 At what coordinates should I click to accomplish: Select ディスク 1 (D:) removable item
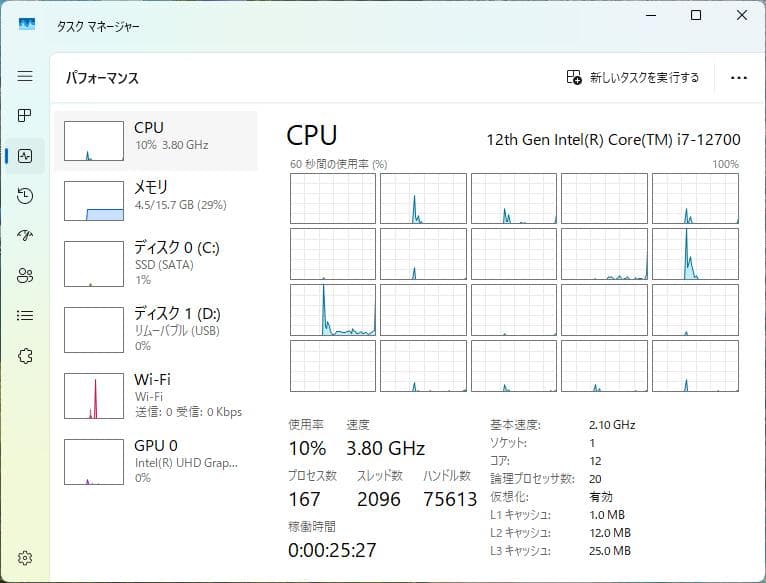pos(160,329)
